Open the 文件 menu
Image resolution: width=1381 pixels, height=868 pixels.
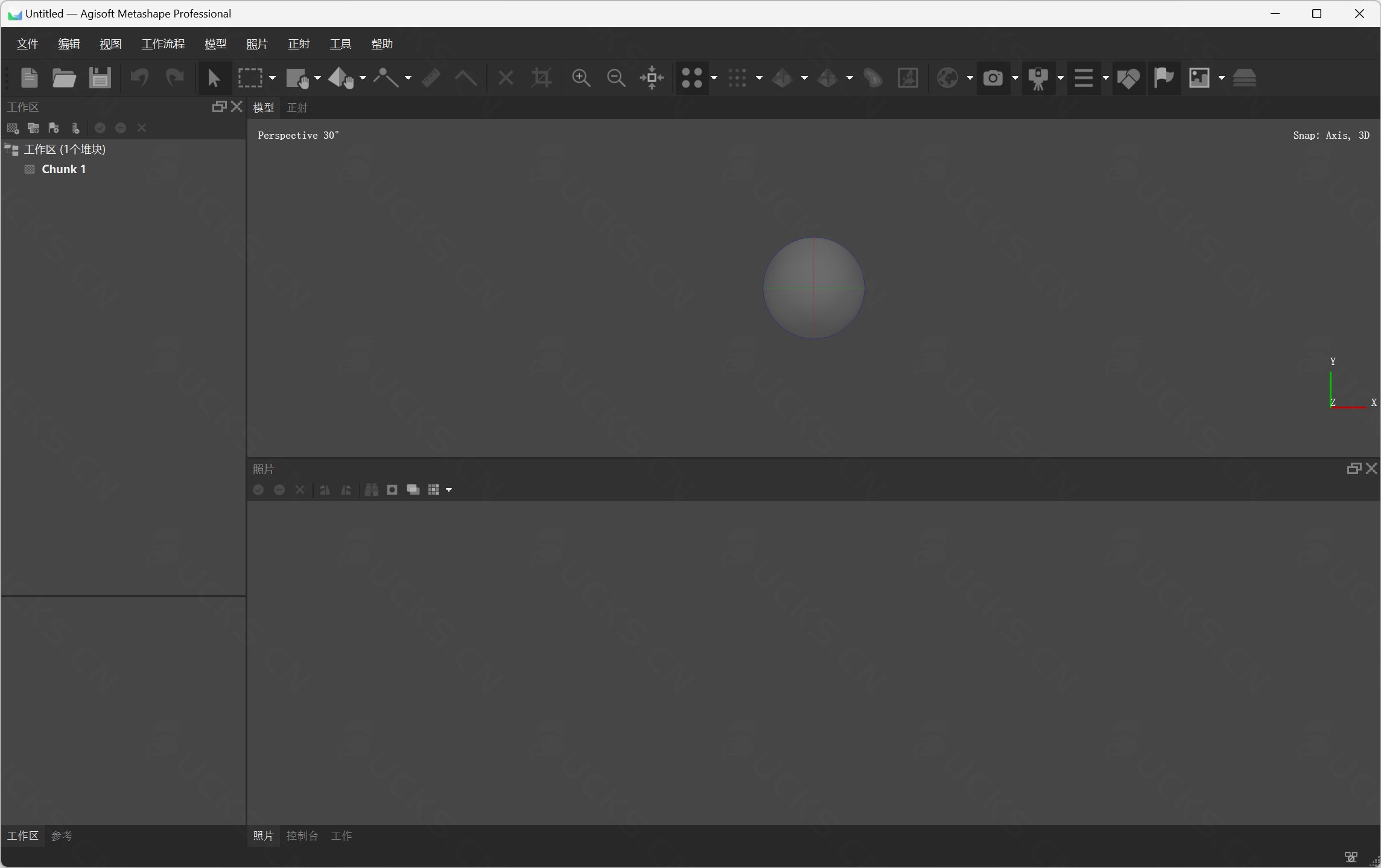point(27,44)
